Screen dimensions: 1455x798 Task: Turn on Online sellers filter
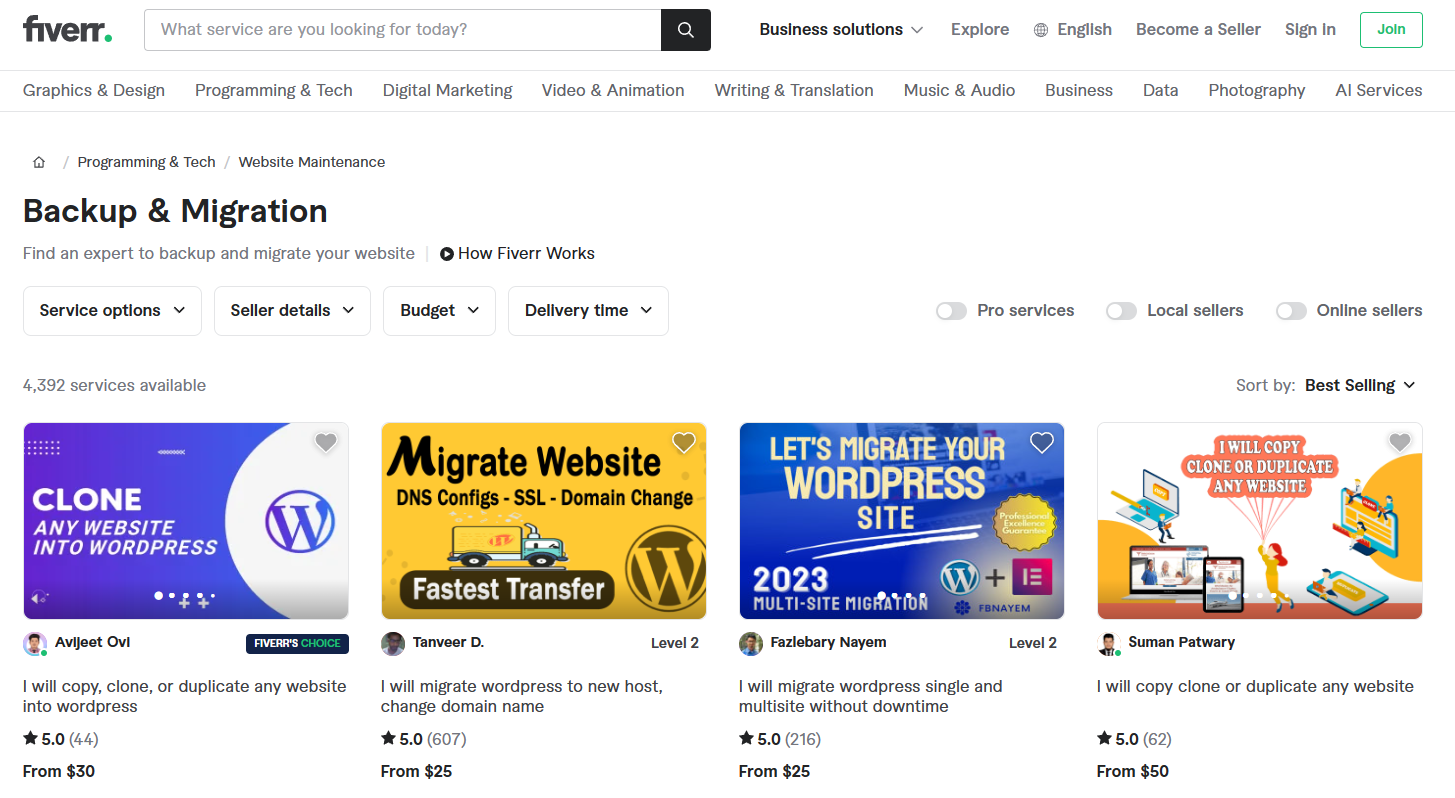(x=1291, y=311)
